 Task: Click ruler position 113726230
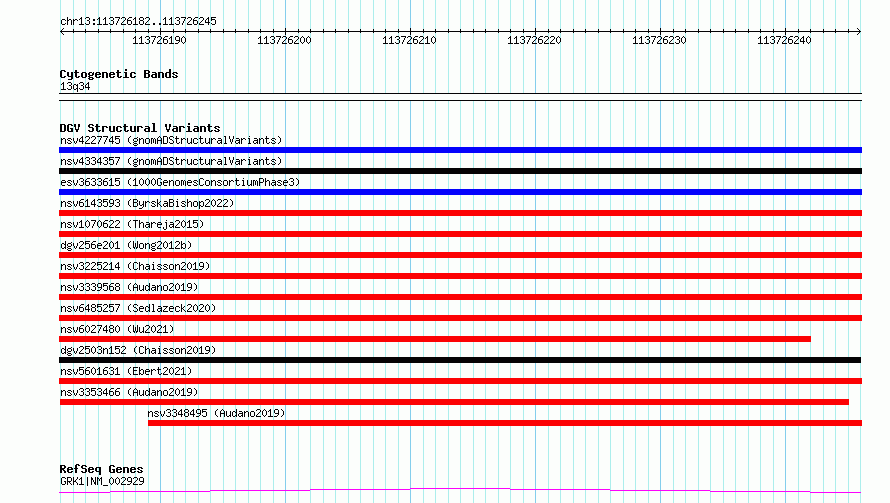[659, 40]
